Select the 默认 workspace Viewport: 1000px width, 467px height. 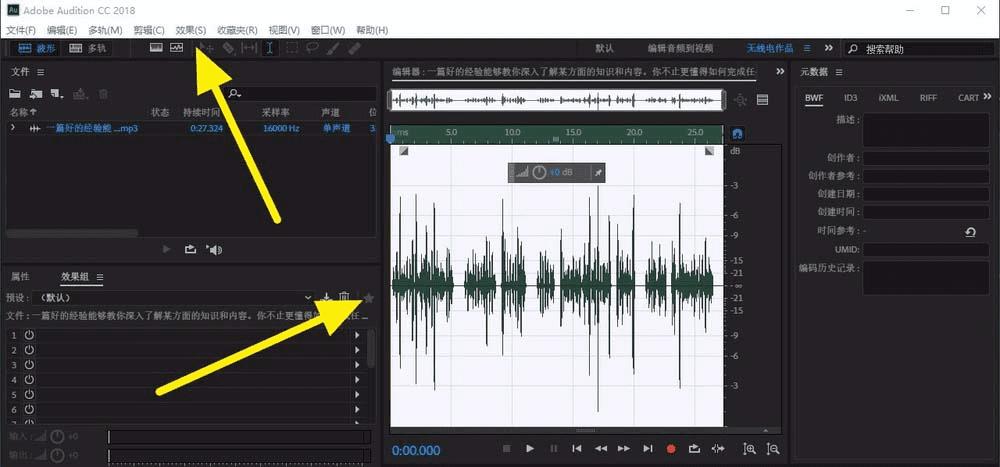coord(605,48)
